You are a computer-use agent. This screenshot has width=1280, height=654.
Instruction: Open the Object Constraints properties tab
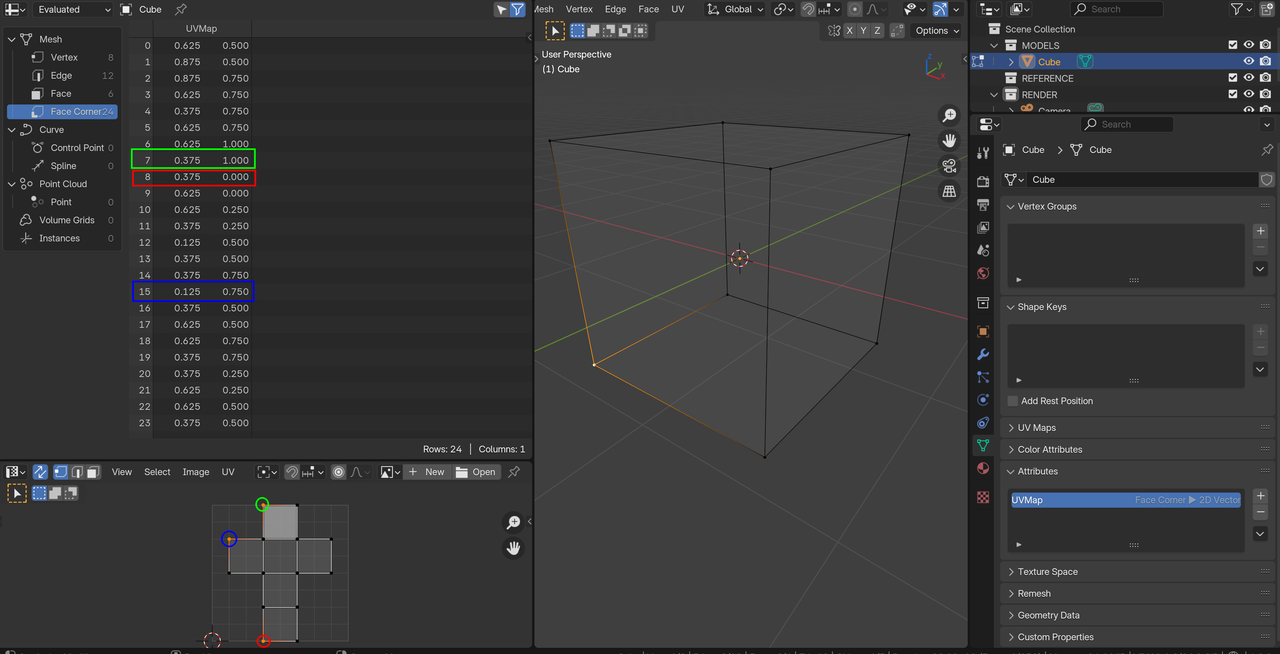pos(983,423)
